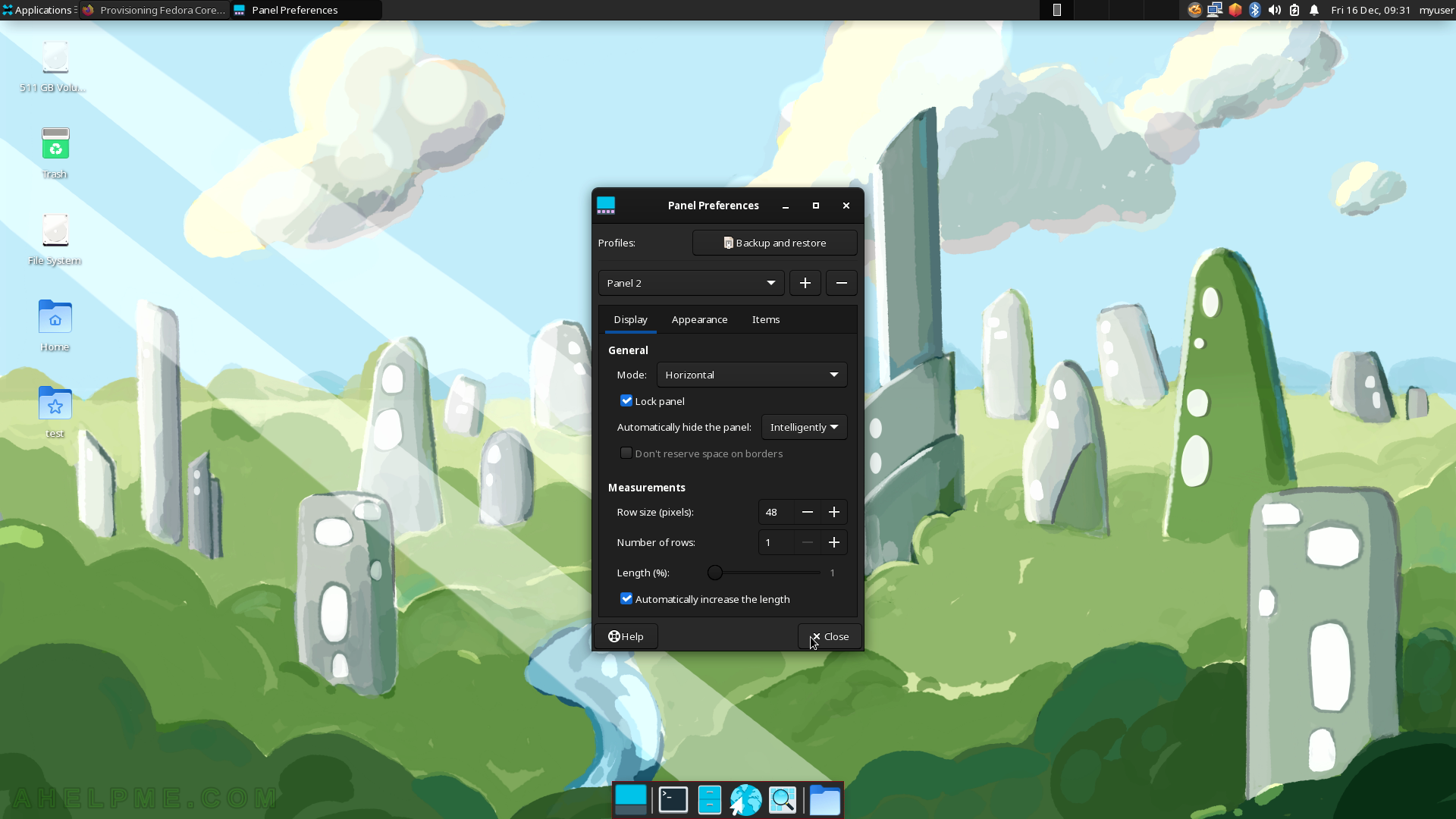Screen dimensions: 1456x819
Task: Open the myuser account menu
Action: coord(1436,10)
